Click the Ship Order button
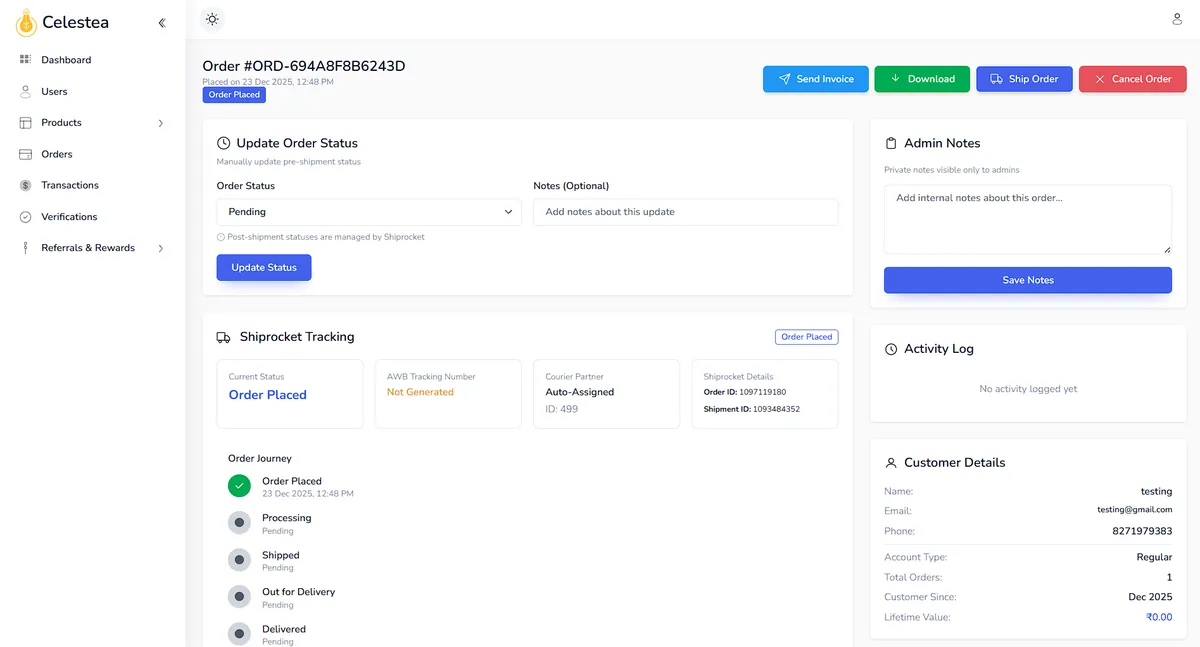 (x=1024, y=79)
